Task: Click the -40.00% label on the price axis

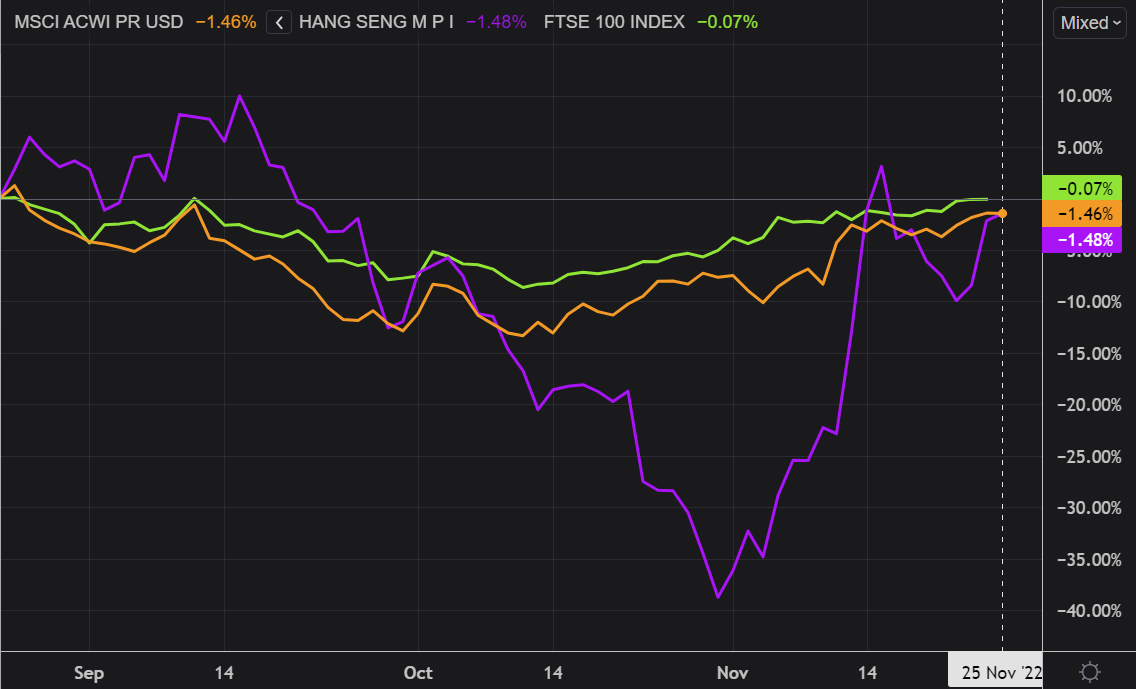Action: 1082,611
